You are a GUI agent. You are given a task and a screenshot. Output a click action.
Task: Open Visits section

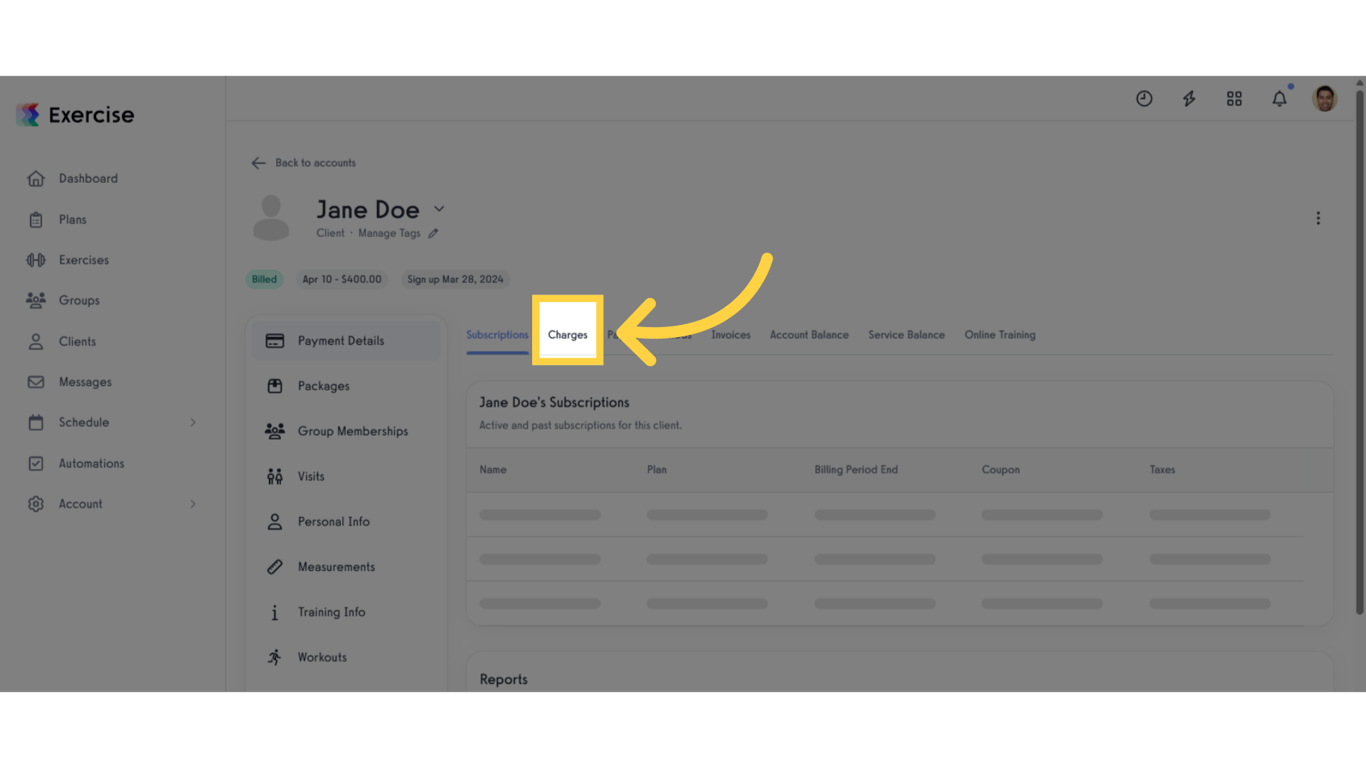346,477
